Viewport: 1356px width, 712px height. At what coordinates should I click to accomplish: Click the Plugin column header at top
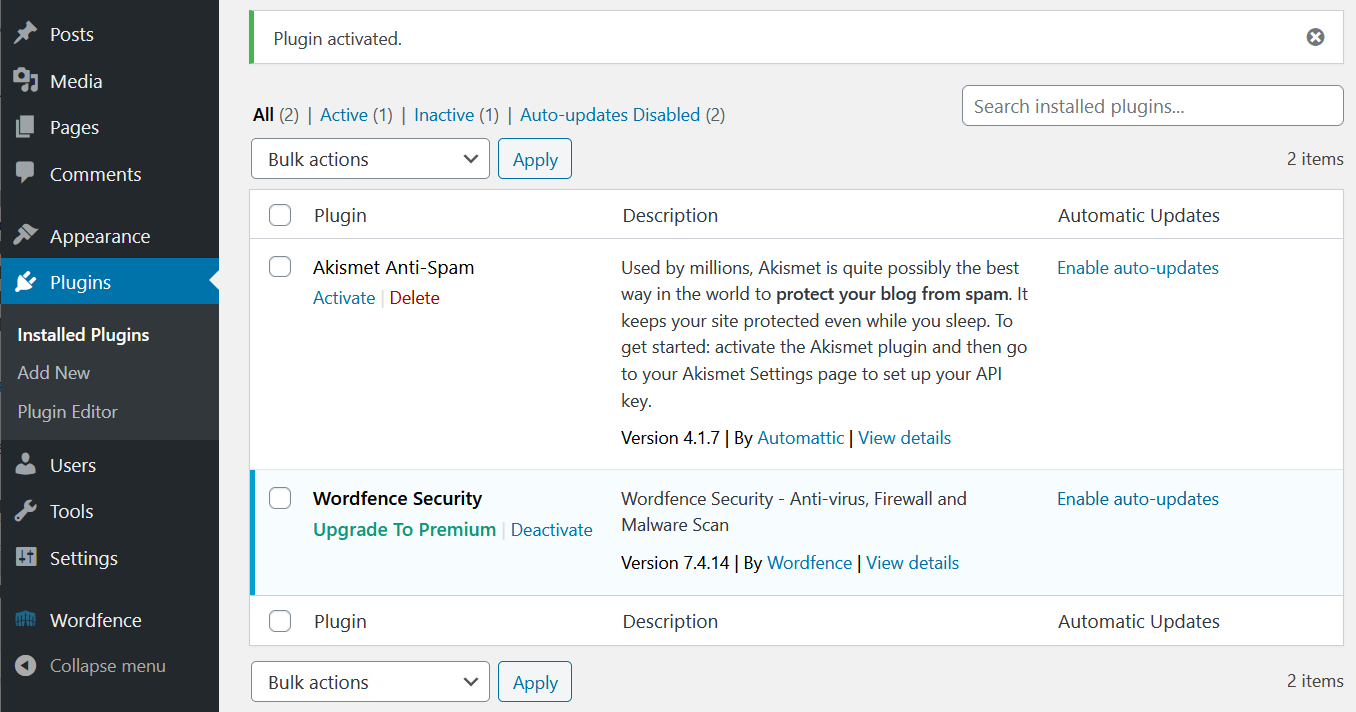[340, 215]
